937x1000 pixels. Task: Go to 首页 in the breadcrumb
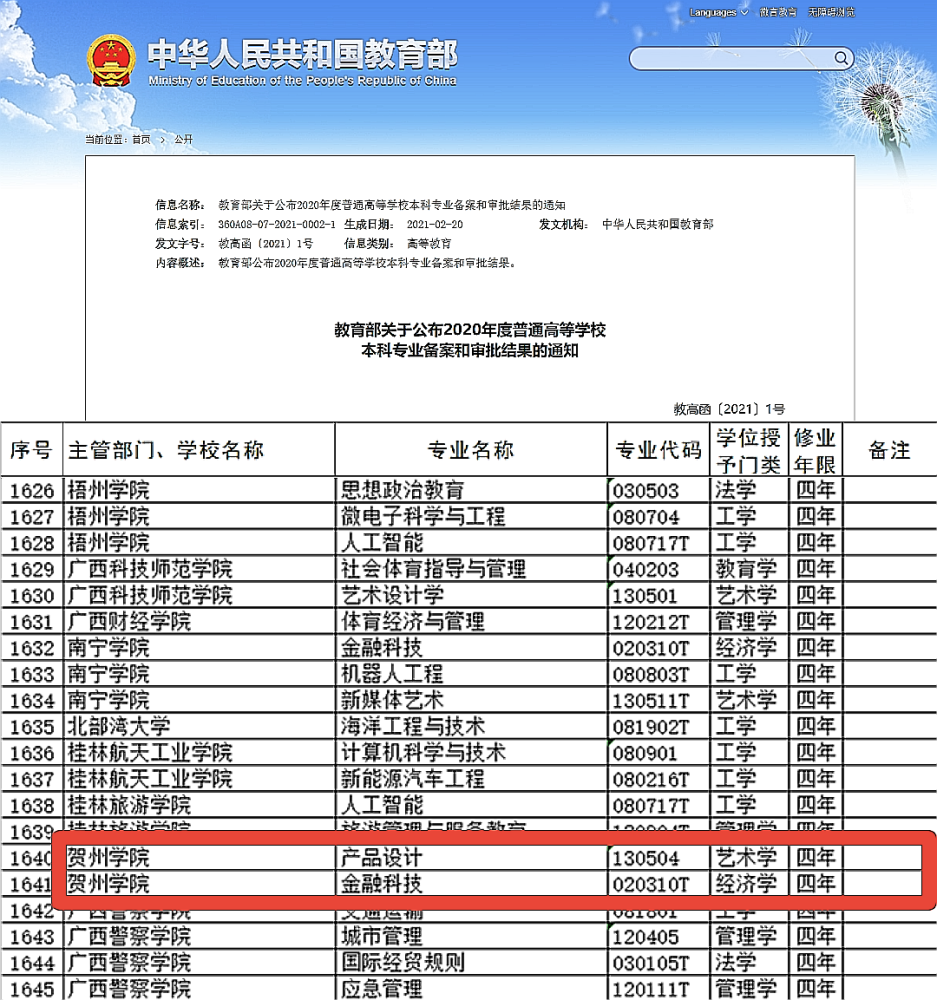pos(141,139)
